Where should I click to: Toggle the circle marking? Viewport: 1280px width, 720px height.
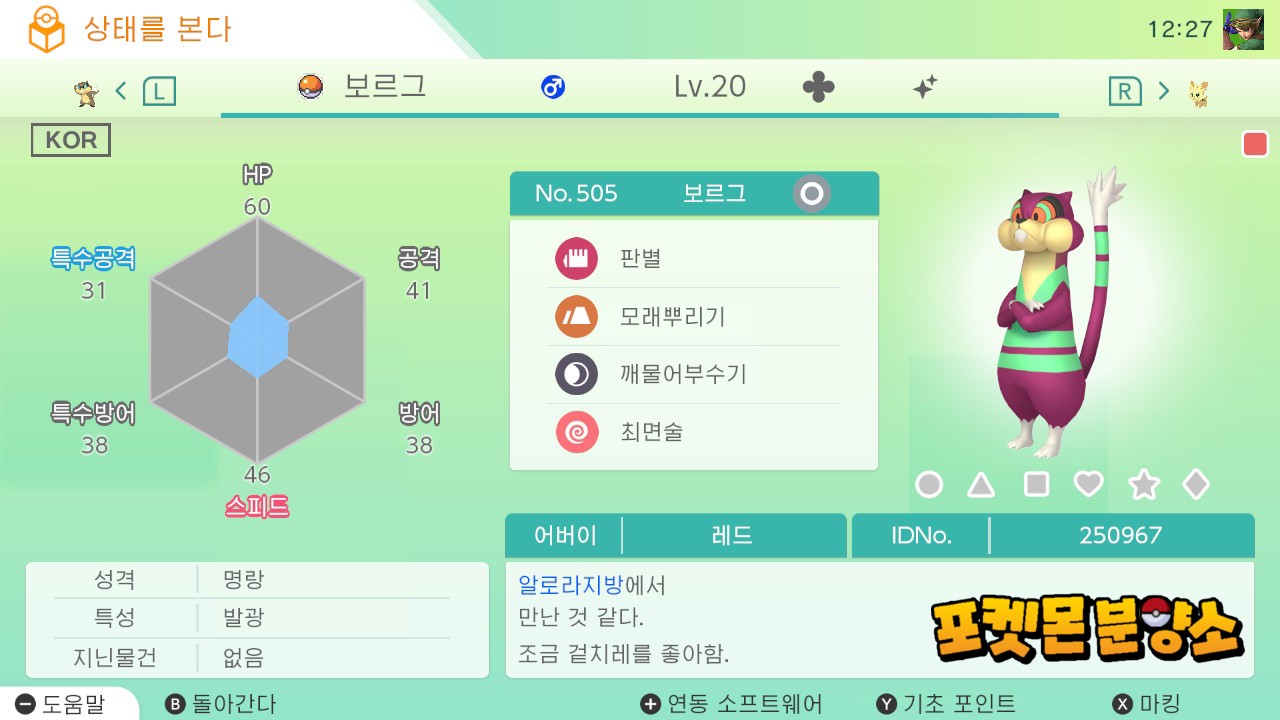[929, 485]
